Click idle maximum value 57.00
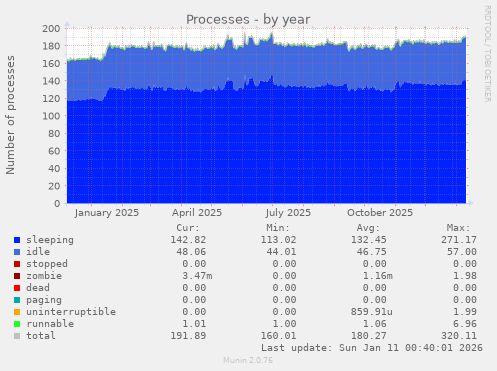This screenshot has width=497, height=371. click(462, 252)
